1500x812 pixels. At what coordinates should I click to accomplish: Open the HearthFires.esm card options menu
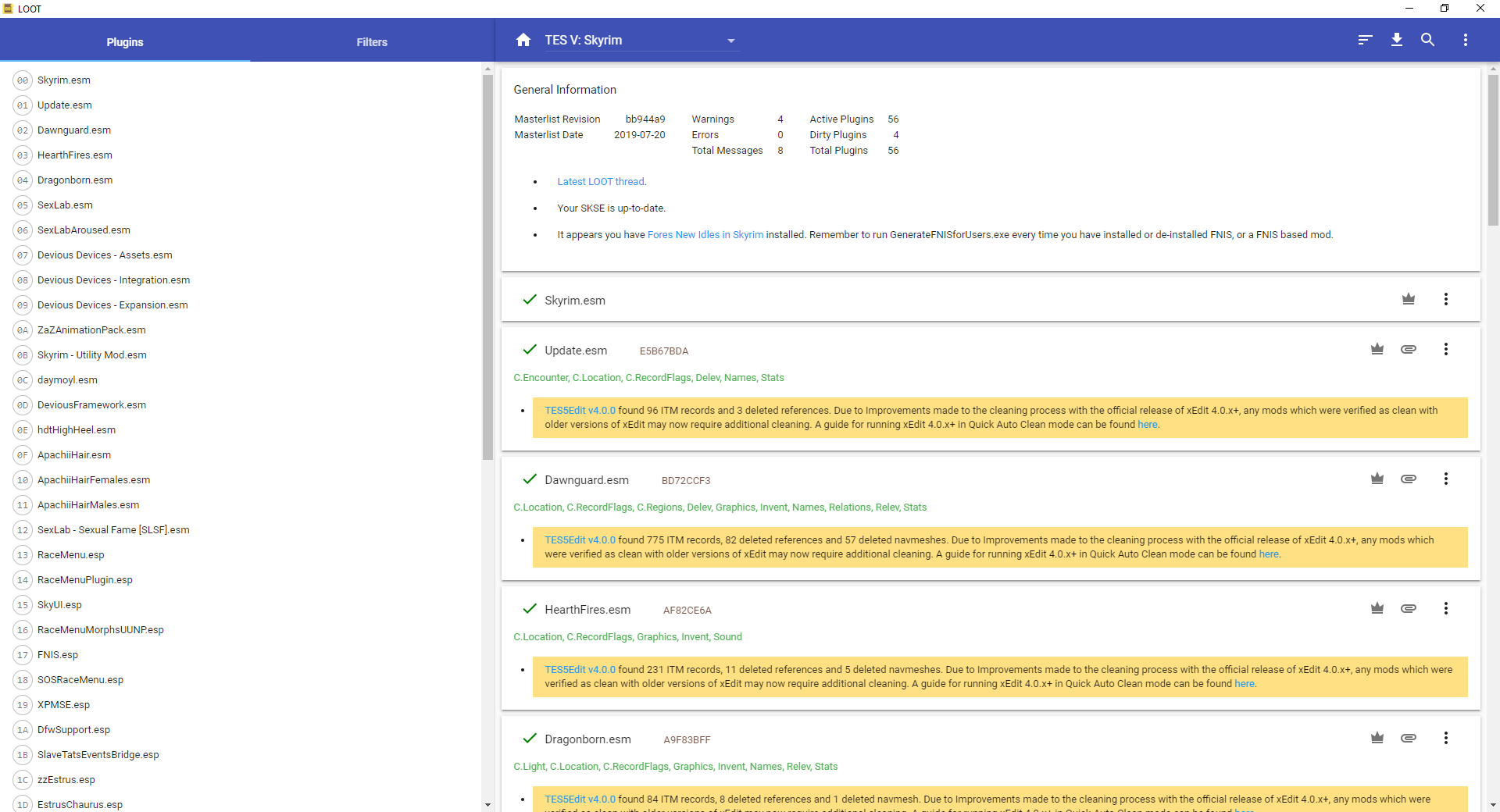click(1446, 608)
